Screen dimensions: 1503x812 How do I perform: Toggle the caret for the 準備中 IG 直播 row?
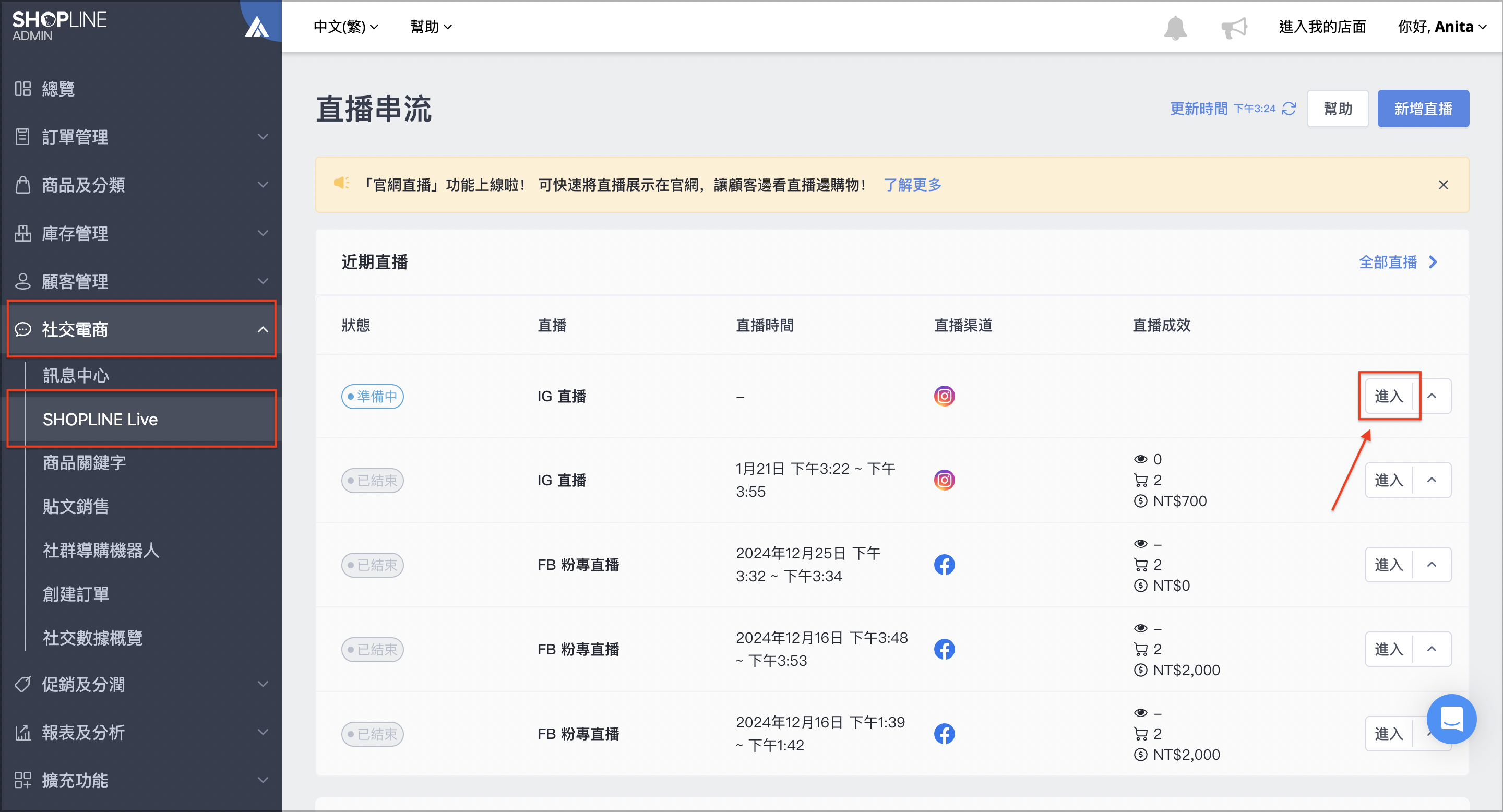pyautogui.click(x=1432, y=396)
